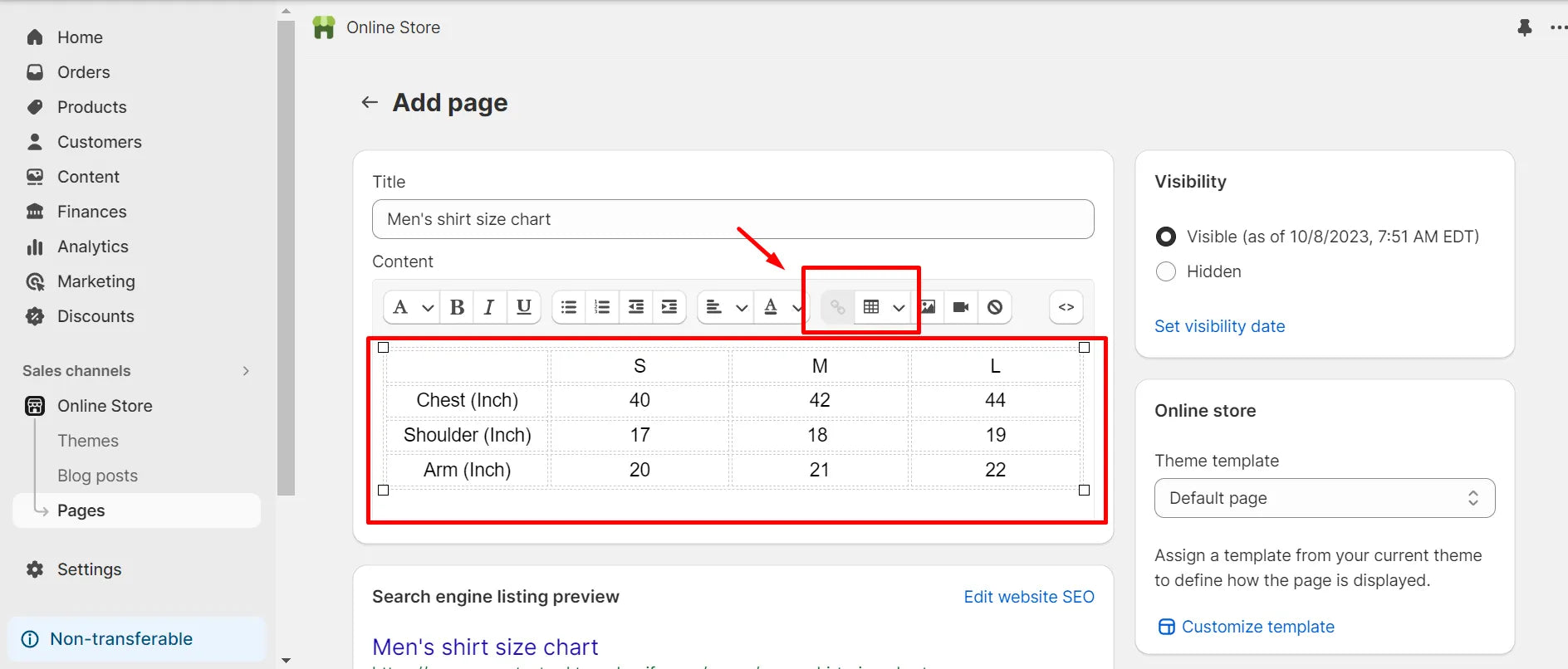
Task: Toggle Underline in the editor toolbar
Action: point(523,307)
